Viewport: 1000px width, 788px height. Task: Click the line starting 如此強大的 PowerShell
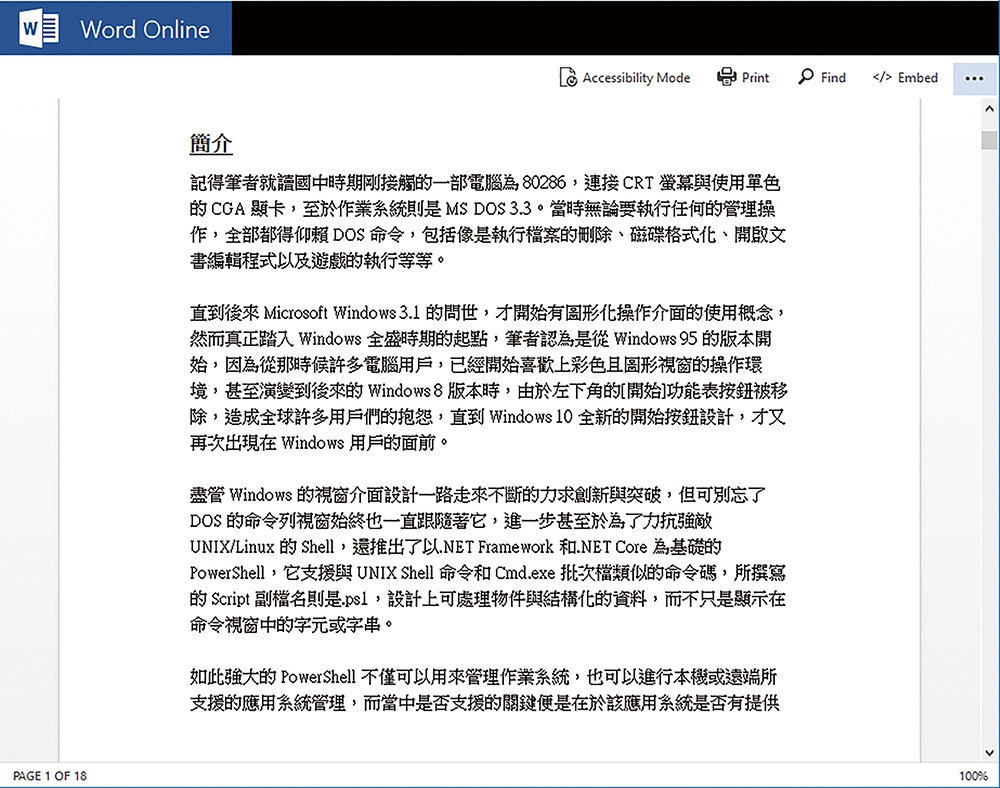[x=483, y=676]
